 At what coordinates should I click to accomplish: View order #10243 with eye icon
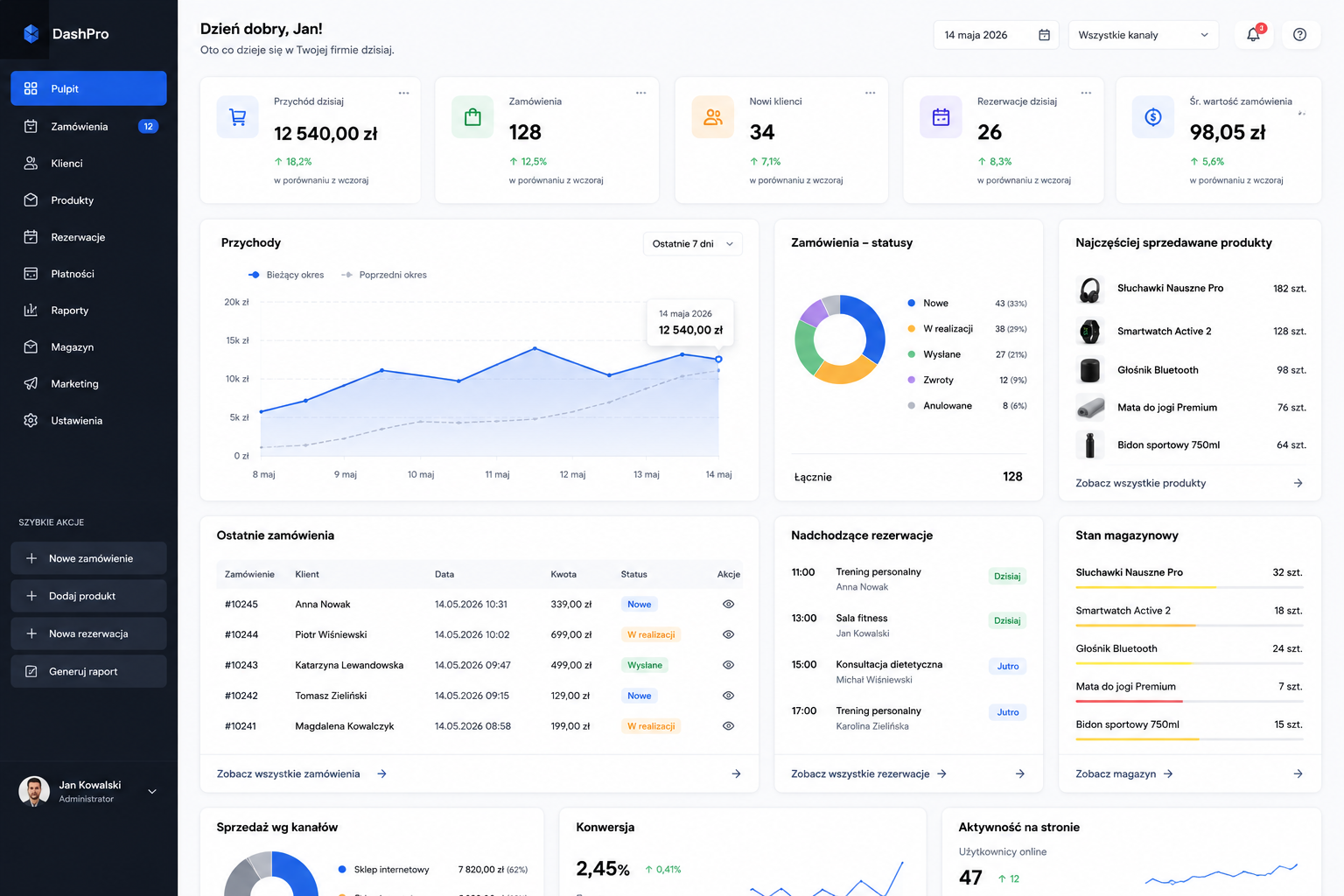coord(728,665)
